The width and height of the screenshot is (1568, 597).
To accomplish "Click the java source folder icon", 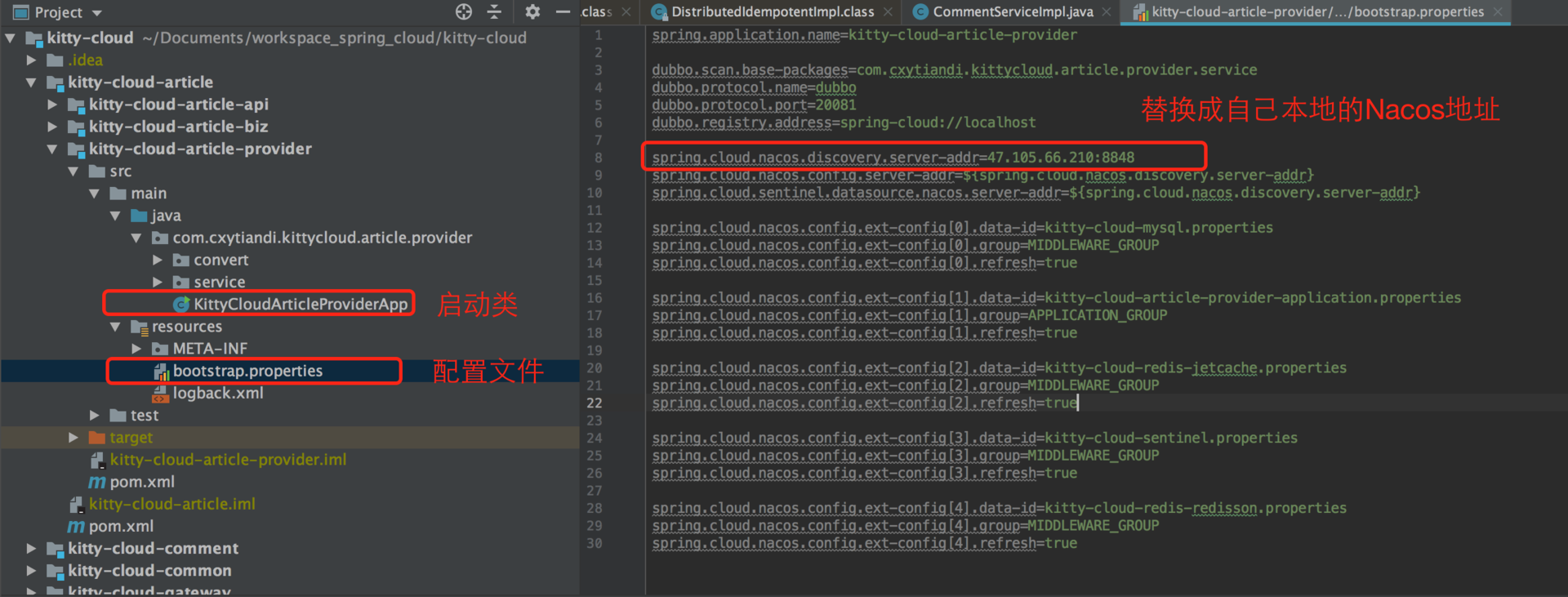I will (x=140, y=216).
